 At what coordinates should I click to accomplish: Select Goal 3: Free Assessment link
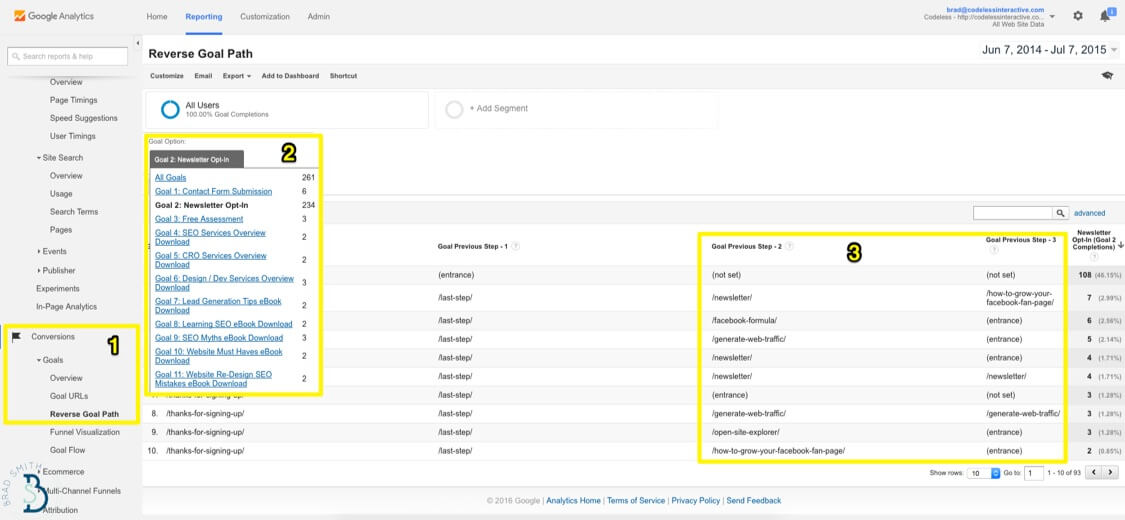[199, 219]
